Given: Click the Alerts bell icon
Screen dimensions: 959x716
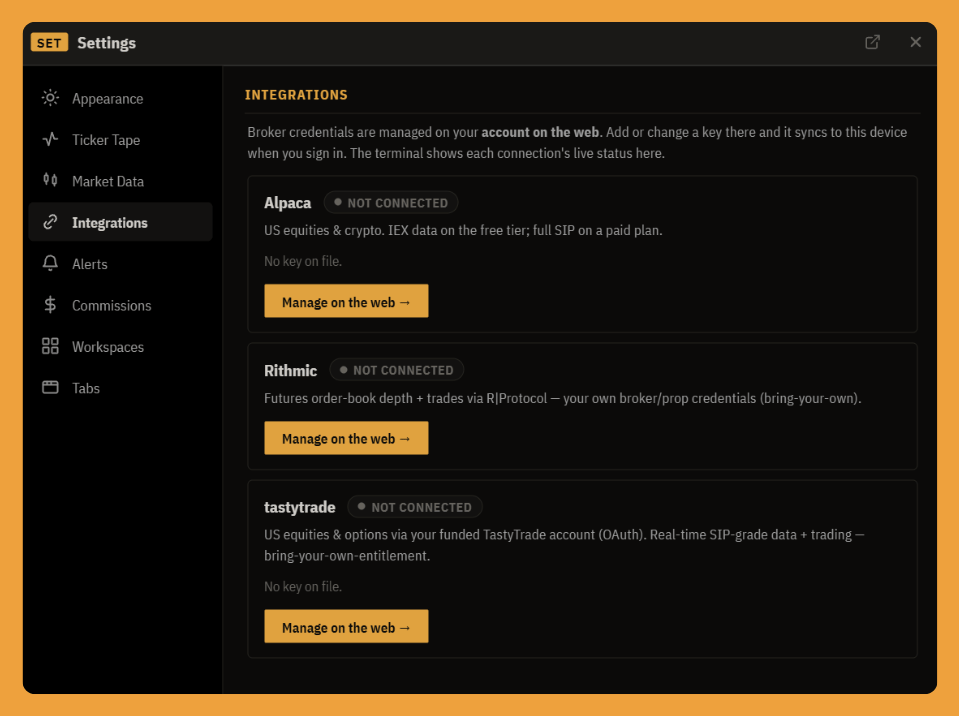Looking at the screenshot, I should click(50, 263).
